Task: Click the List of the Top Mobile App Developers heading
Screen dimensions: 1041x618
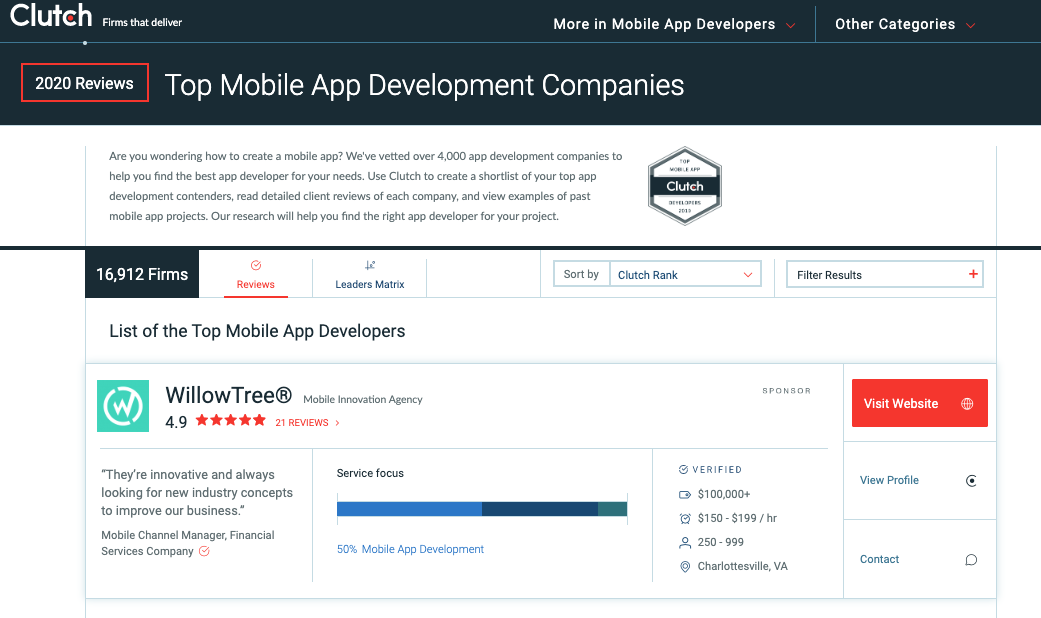Action: coord(257,331)
